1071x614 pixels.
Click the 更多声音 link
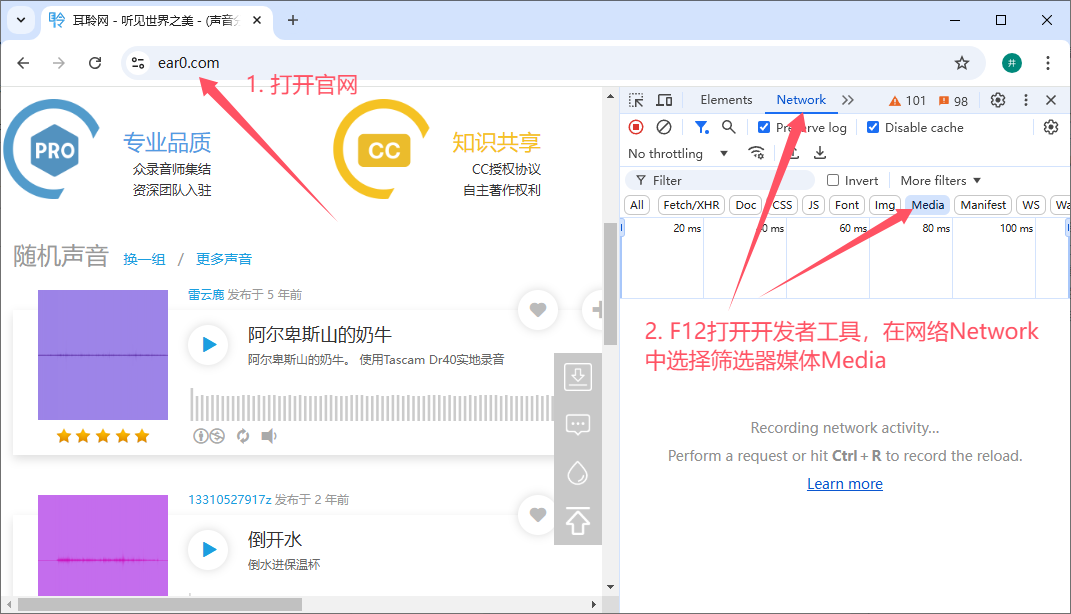[224, 259]
